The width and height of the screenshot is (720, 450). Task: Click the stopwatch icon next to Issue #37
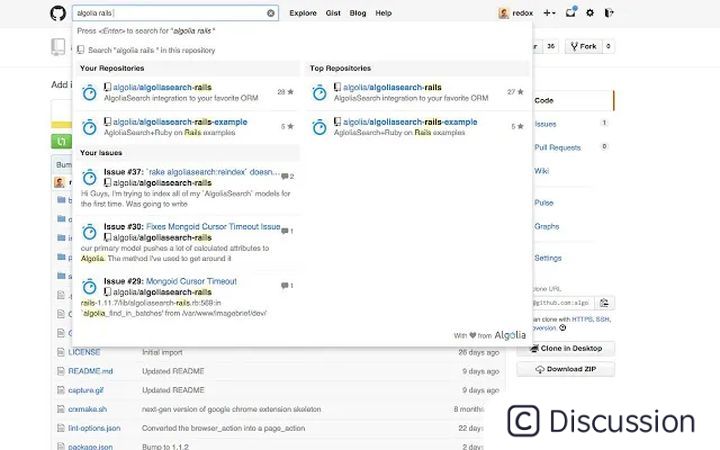[90, 177]
